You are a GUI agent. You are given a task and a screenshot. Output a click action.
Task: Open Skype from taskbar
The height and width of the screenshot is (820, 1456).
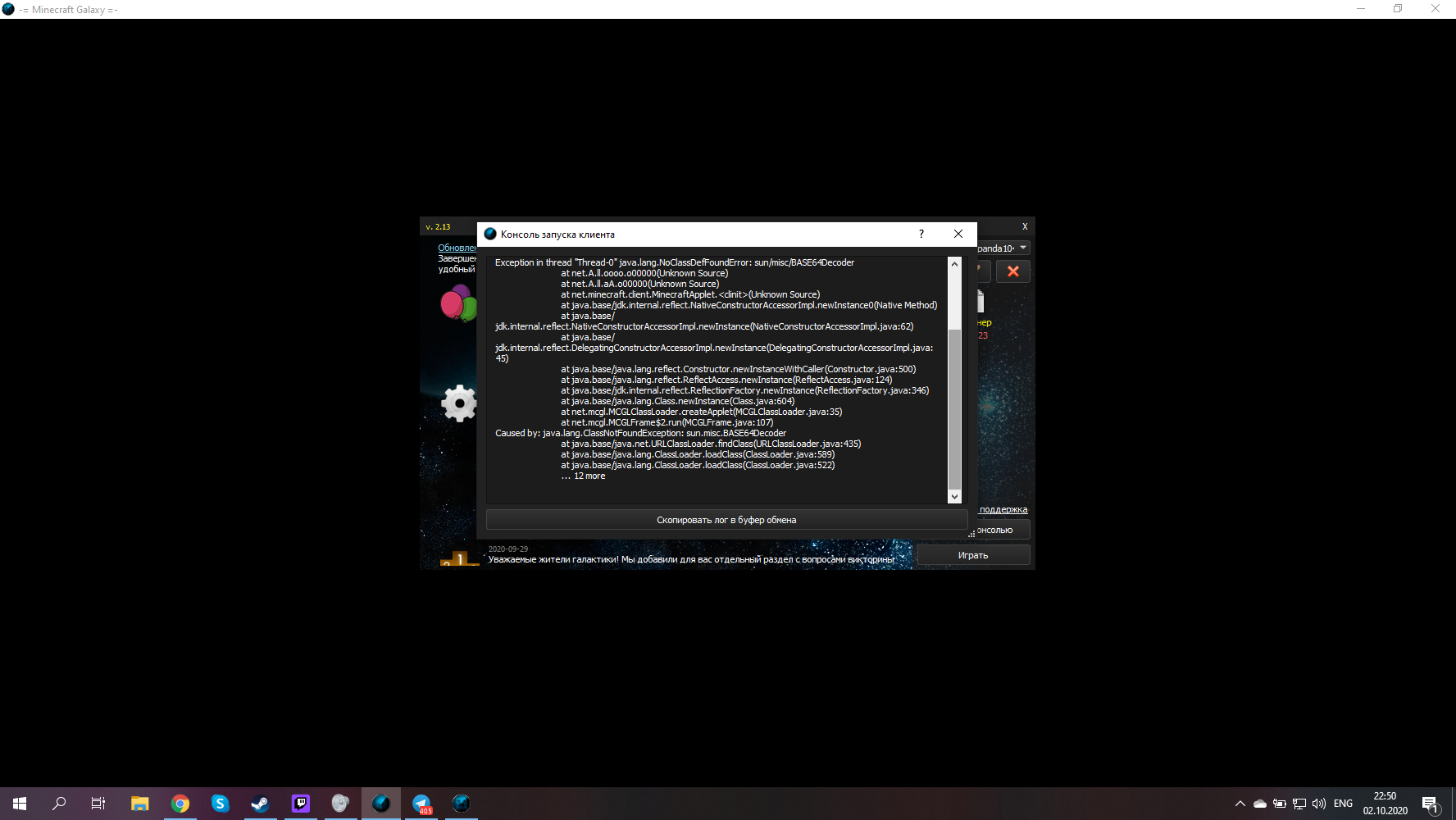[x=221, y=804]
